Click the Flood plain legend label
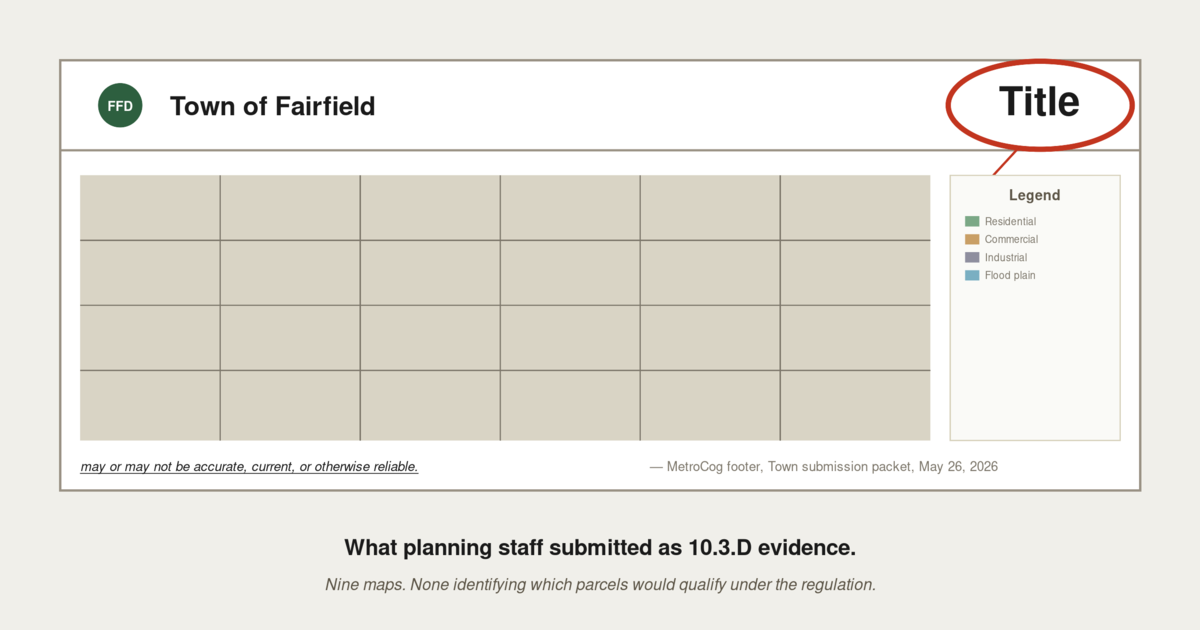Image resolution: width=1200 pixels, height=630 pixels. [x=1010, y=275]
